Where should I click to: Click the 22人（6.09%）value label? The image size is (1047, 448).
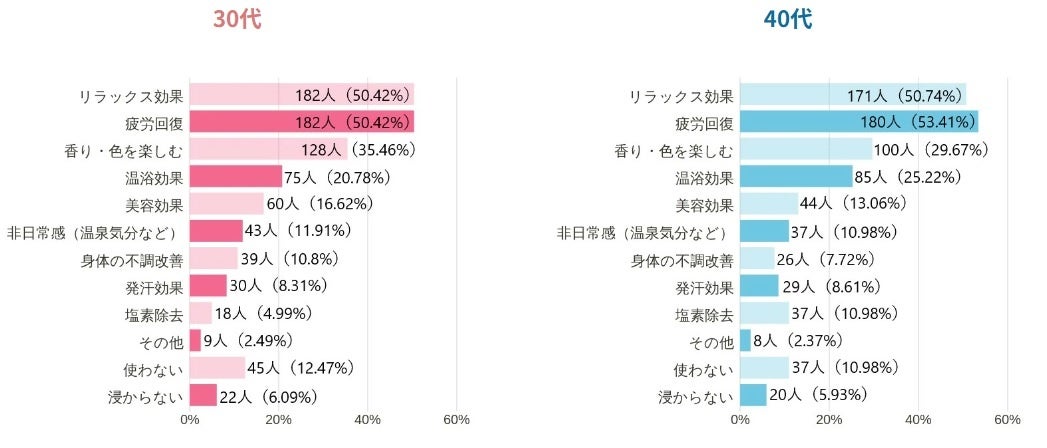(271, 396)
